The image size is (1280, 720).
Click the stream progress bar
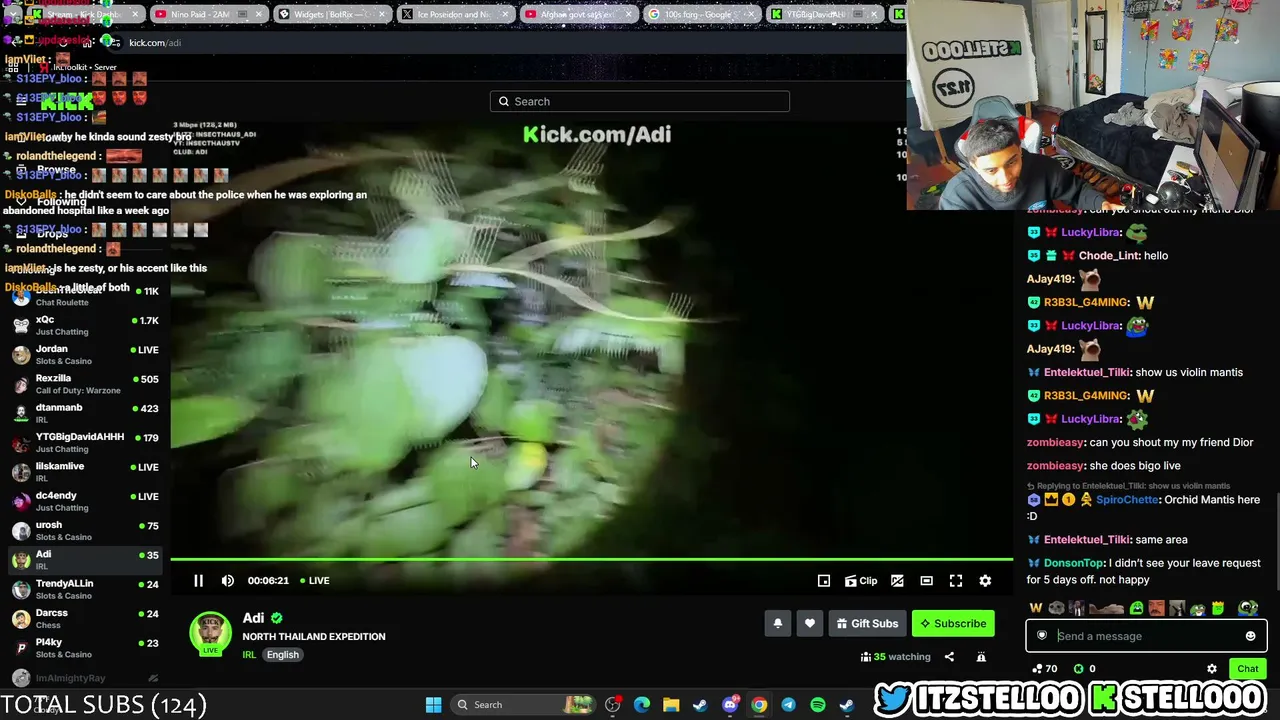pyautogui.click(x=592, y=560)
